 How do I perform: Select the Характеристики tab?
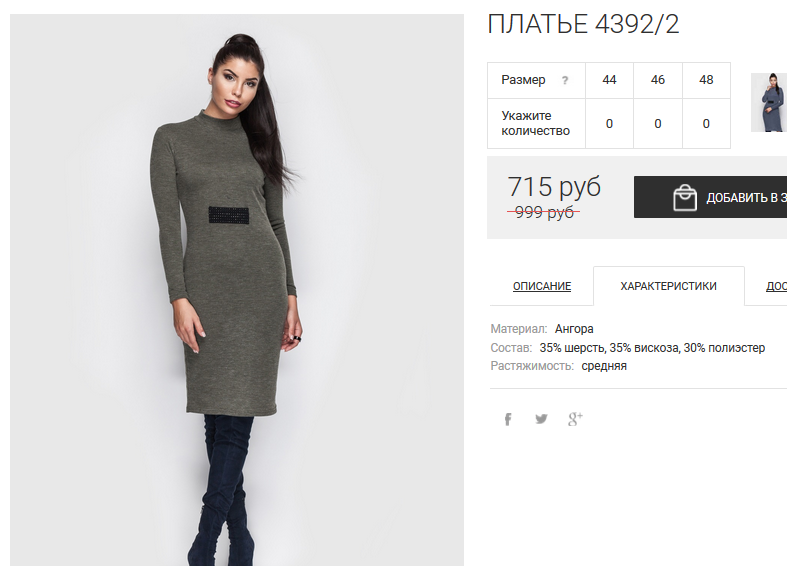[x=668, y=286]
